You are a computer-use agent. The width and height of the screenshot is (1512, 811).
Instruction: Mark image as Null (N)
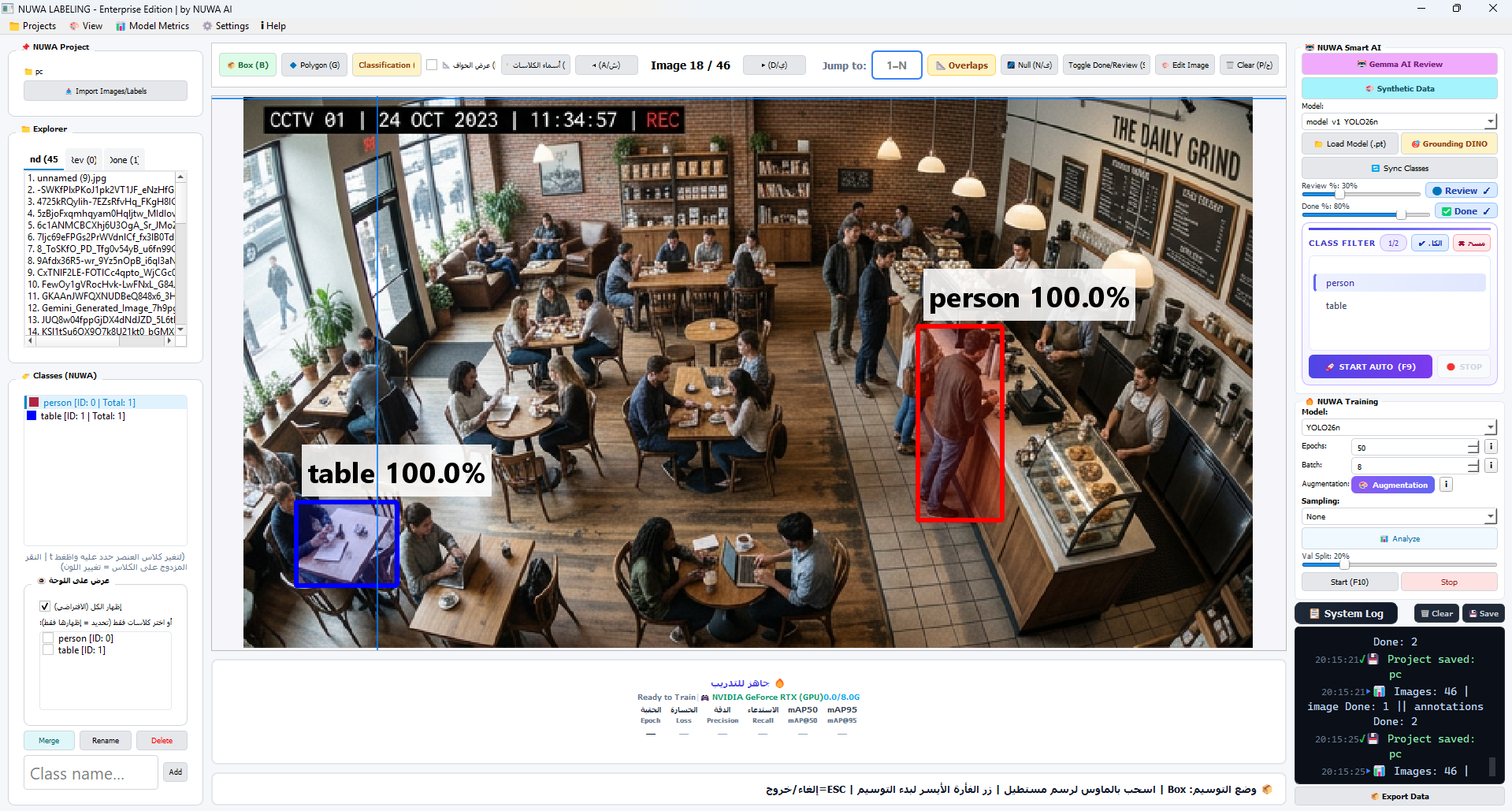pos(1029,65)
